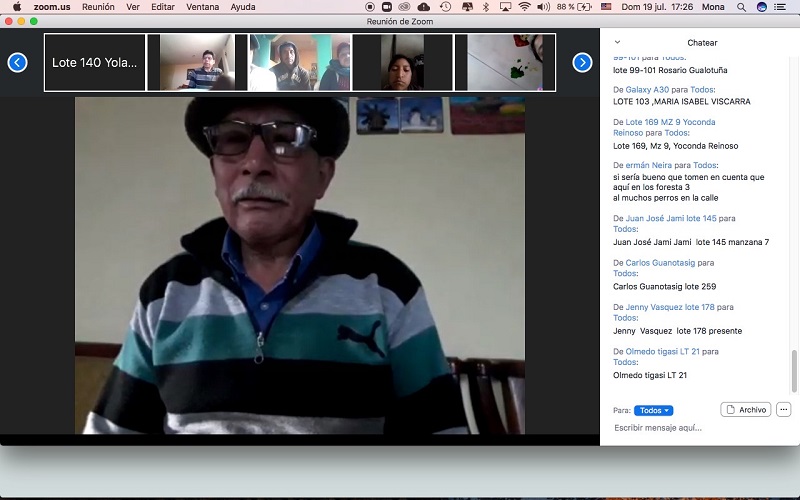
Task: Select the Lote 140 Yola... participant tile
Action: click(95, 63)
